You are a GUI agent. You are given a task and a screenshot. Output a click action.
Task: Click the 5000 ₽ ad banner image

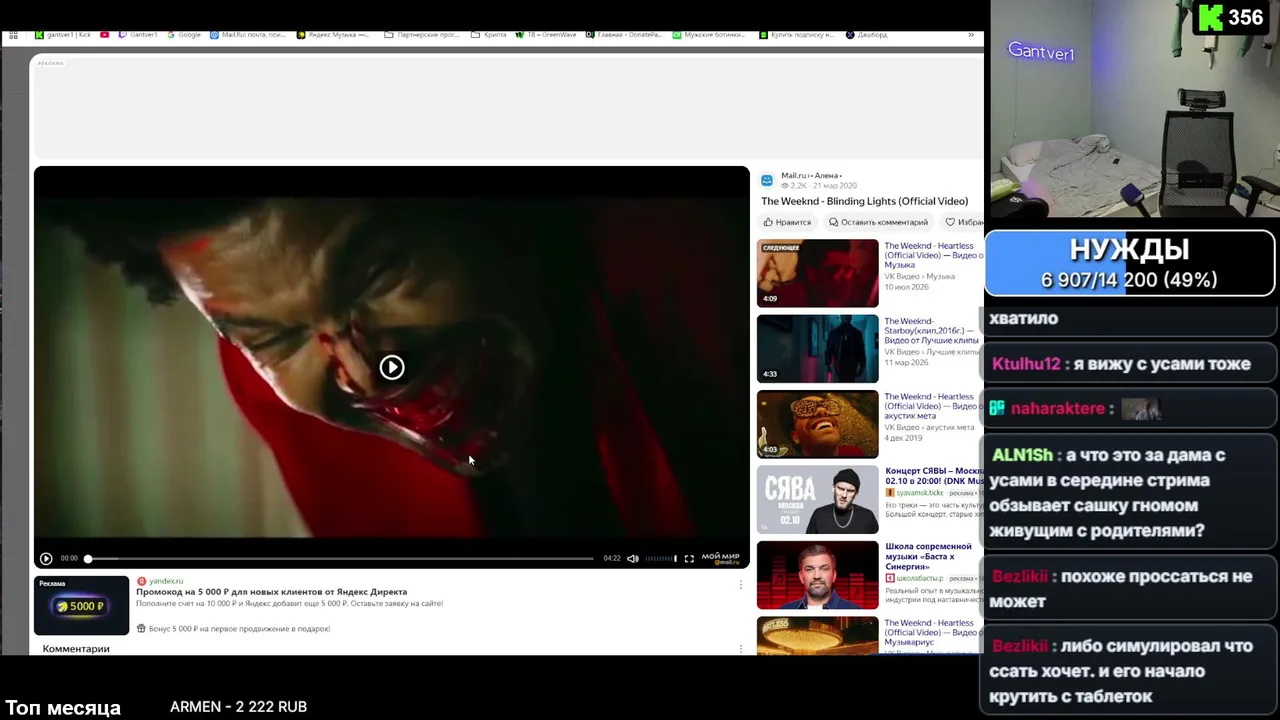pos(82,605)
